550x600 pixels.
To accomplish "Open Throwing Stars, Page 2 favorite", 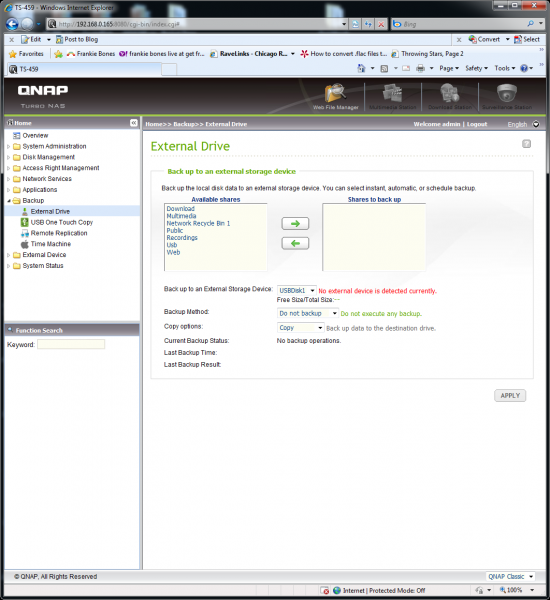I will pos(428,54).
